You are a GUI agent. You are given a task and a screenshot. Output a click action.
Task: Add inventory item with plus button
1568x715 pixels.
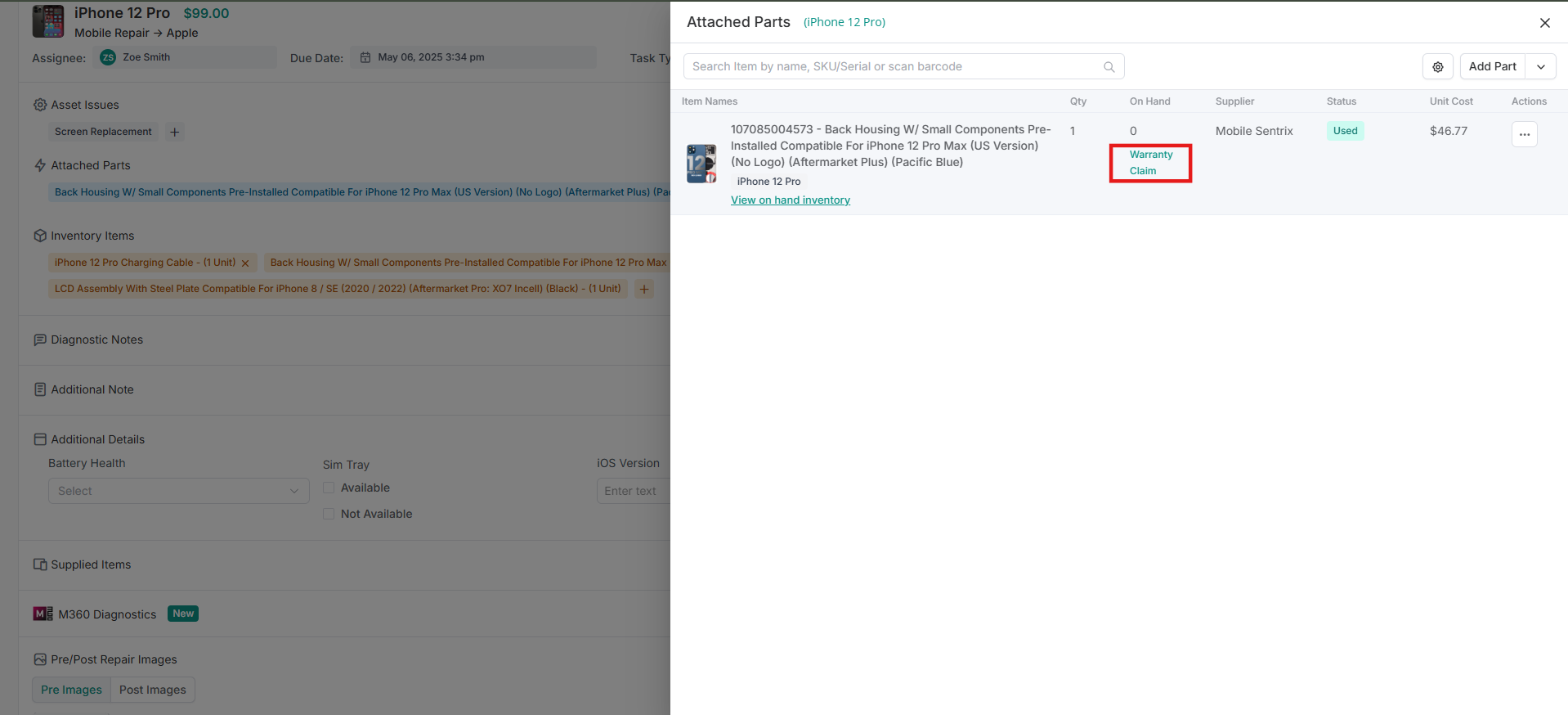644,289
